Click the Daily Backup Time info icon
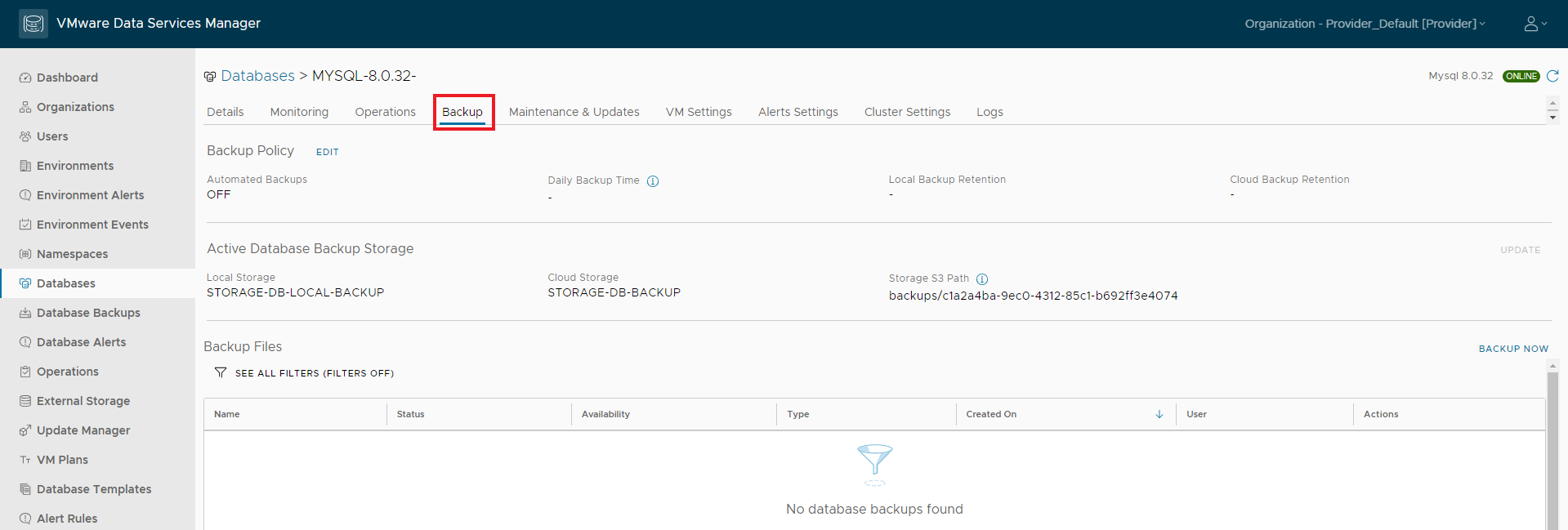 tap(653, 181)
